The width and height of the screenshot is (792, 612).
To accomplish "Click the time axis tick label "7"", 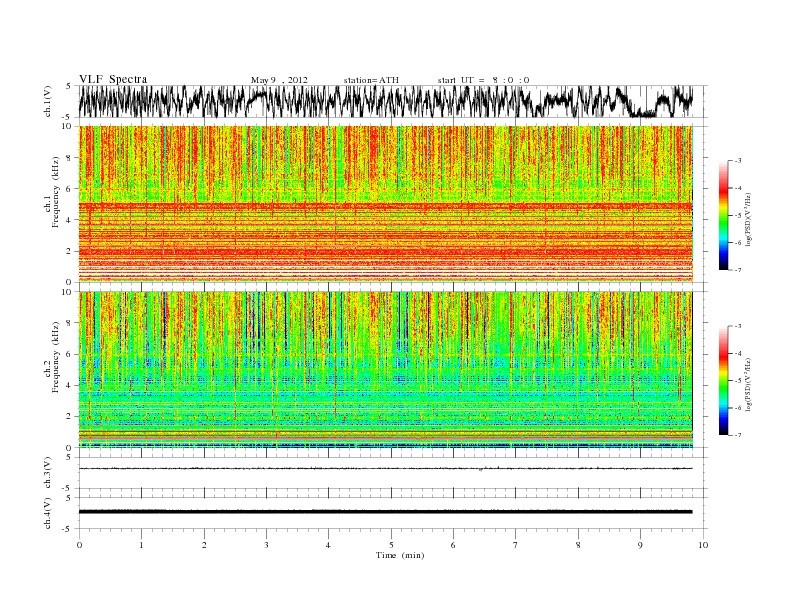I will [516, 545].
